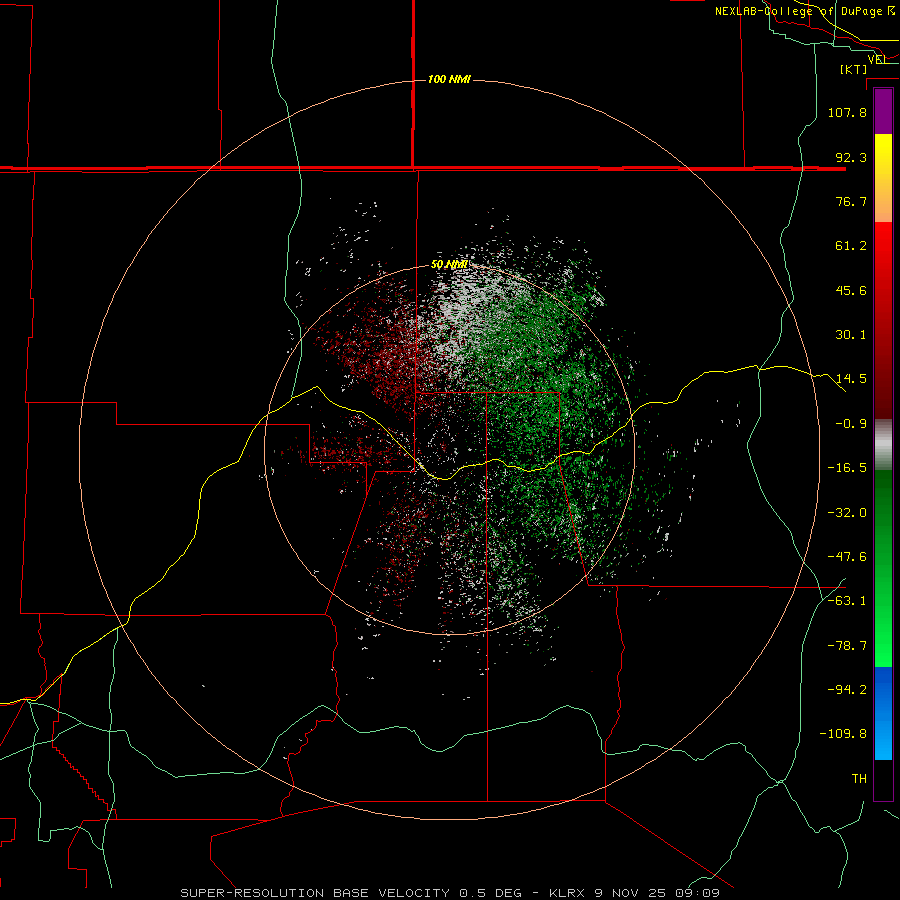This screenshot has height=900, width=900.
Task: Click the "50 NMI" range ring label
Action: (x=449, y=264)
